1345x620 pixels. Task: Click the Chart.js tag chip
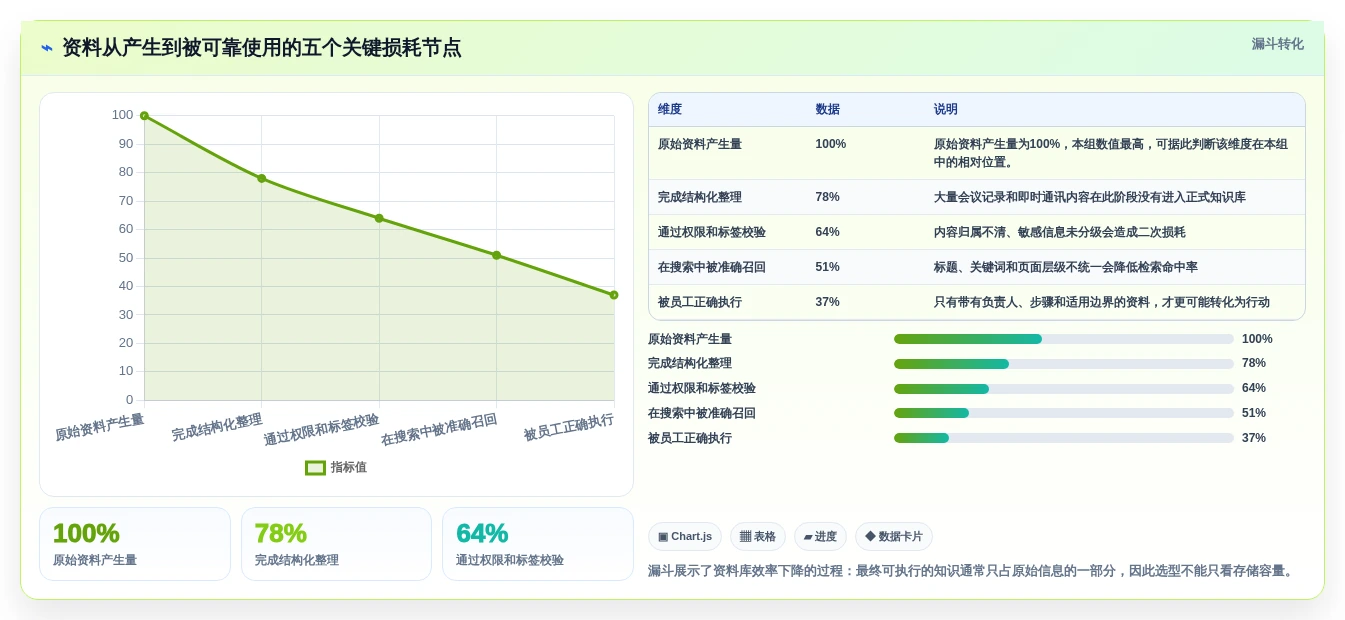(x=685, y=537)
